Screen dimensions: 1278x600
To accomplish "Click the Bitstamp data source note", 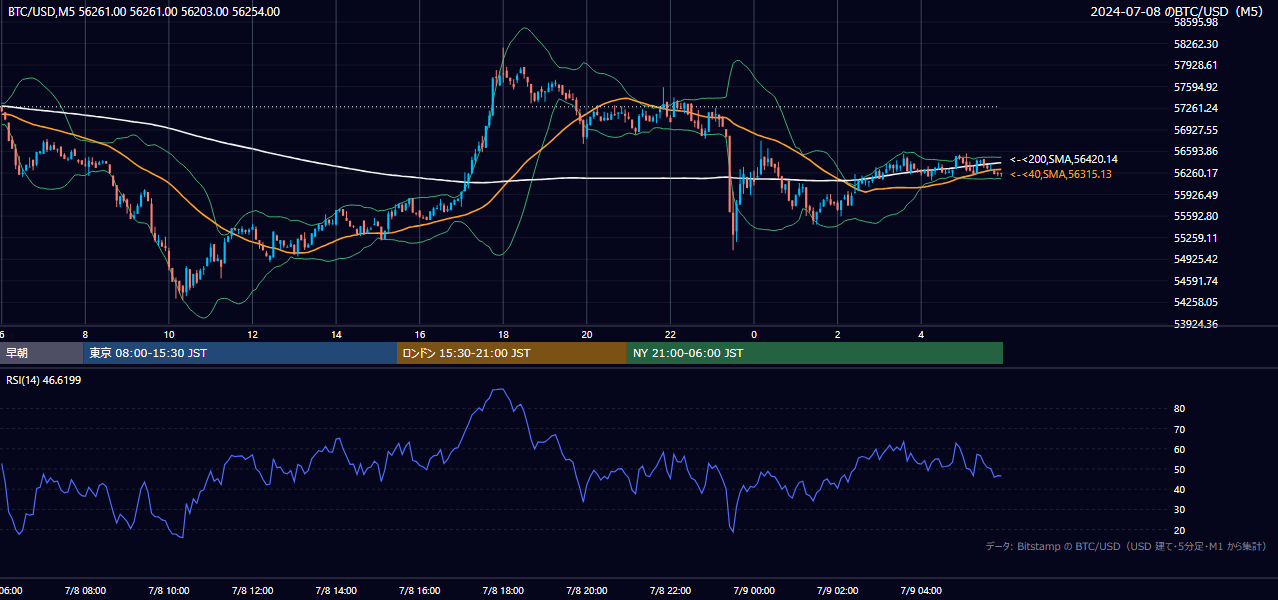I will (x=1126, y=546).
